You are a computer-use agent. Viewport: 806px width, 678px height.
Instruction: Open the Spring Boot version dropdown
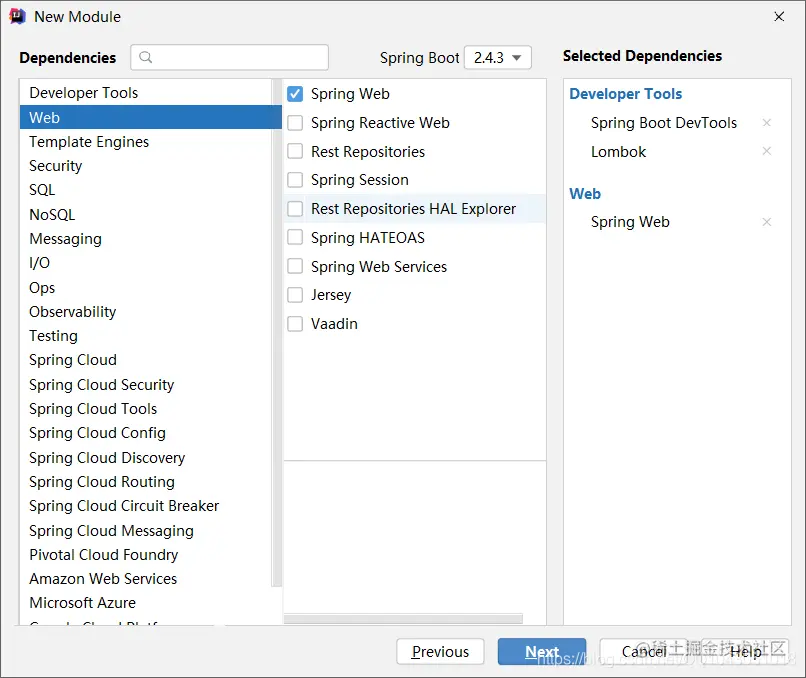coord(497,58)
